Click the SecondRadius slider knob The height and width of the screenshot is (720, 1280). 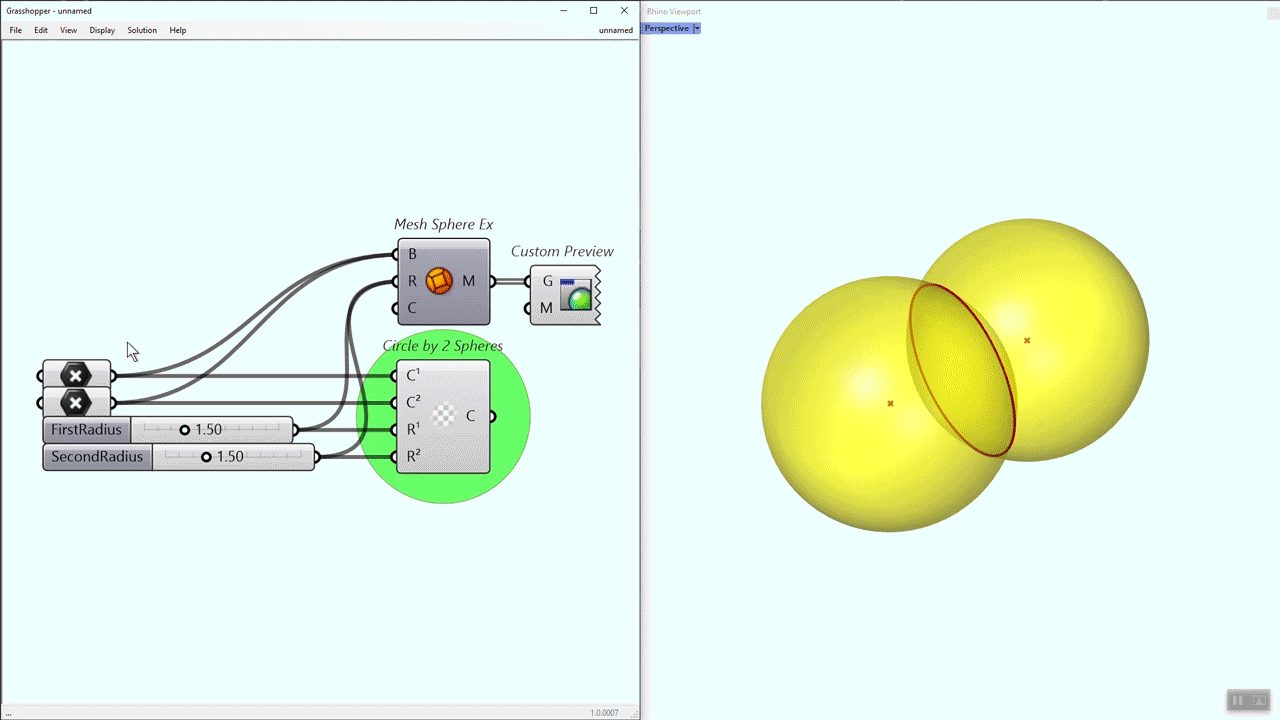(206, 456)
